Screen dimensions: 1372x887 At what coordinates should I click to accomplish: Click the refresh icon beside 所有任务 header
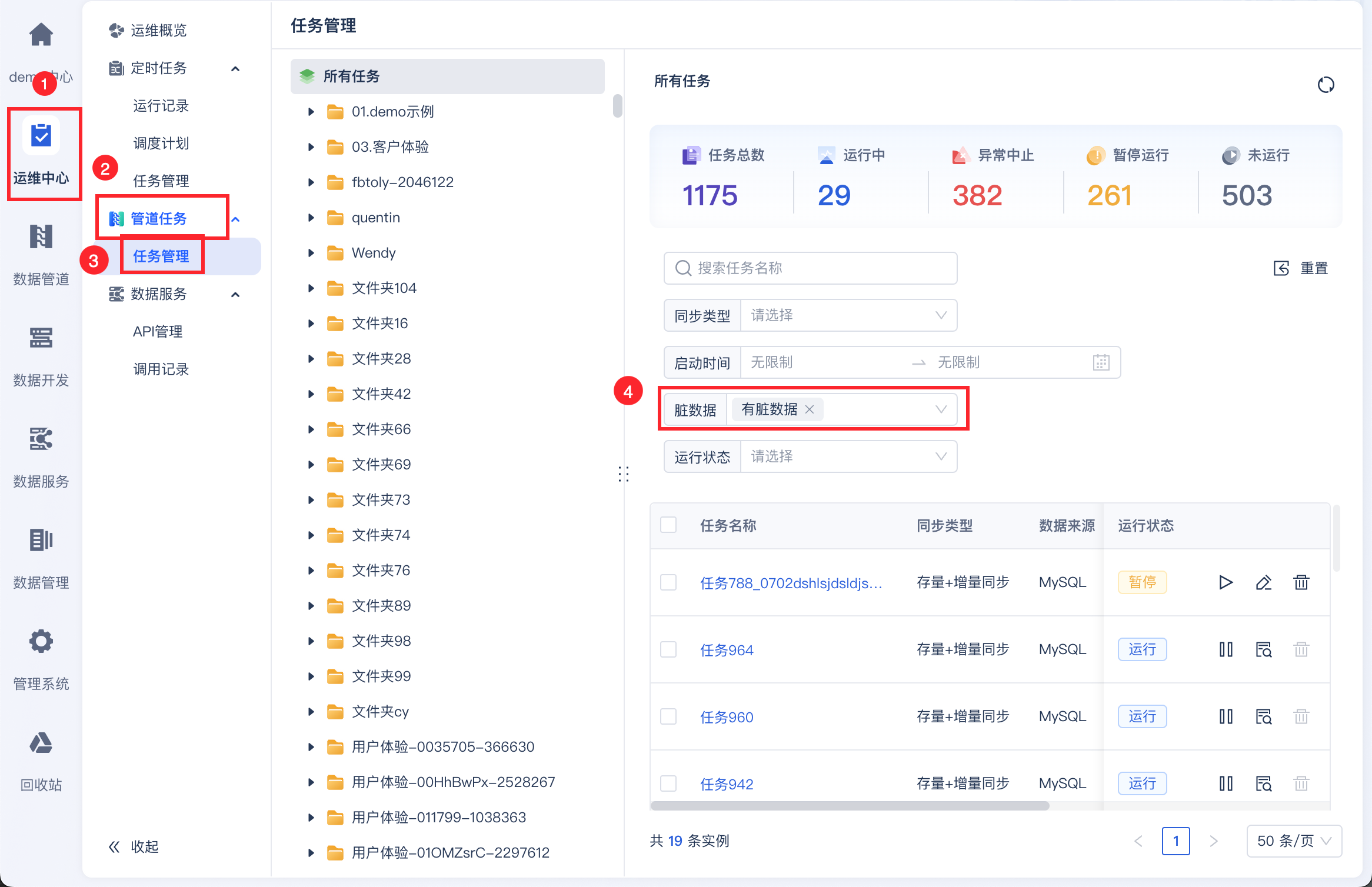[x=1326, y=85]
